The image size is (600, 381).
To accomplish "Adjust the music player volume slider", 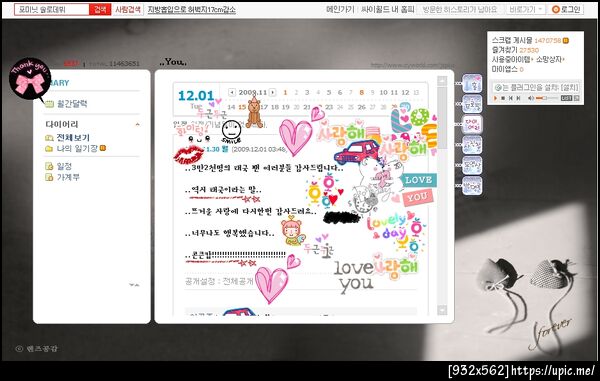I will point(546,98).
